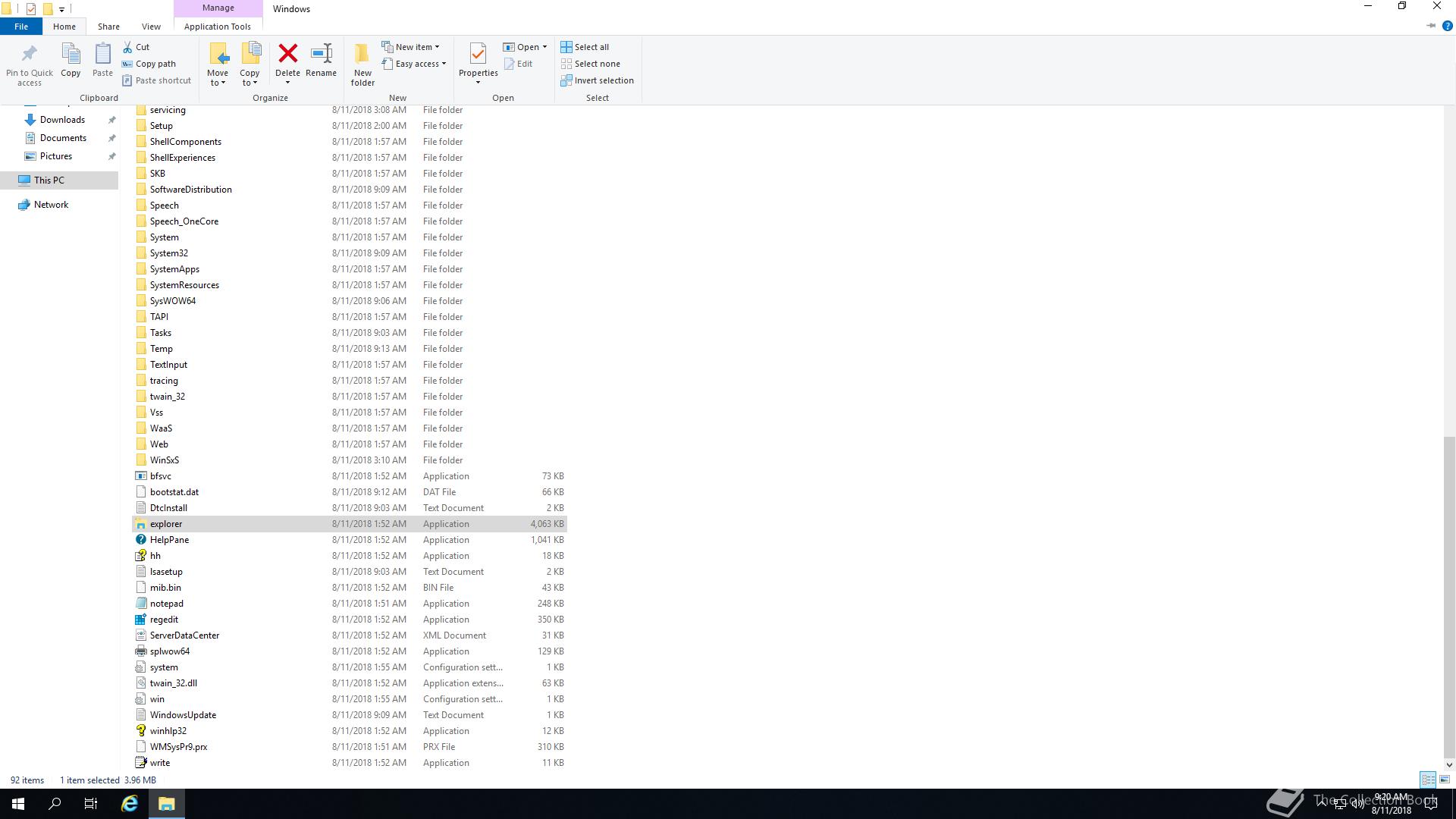This screenshot has width=1456, height=819.
Task: Open the Manage contextual tab
Action: (218, 8)
